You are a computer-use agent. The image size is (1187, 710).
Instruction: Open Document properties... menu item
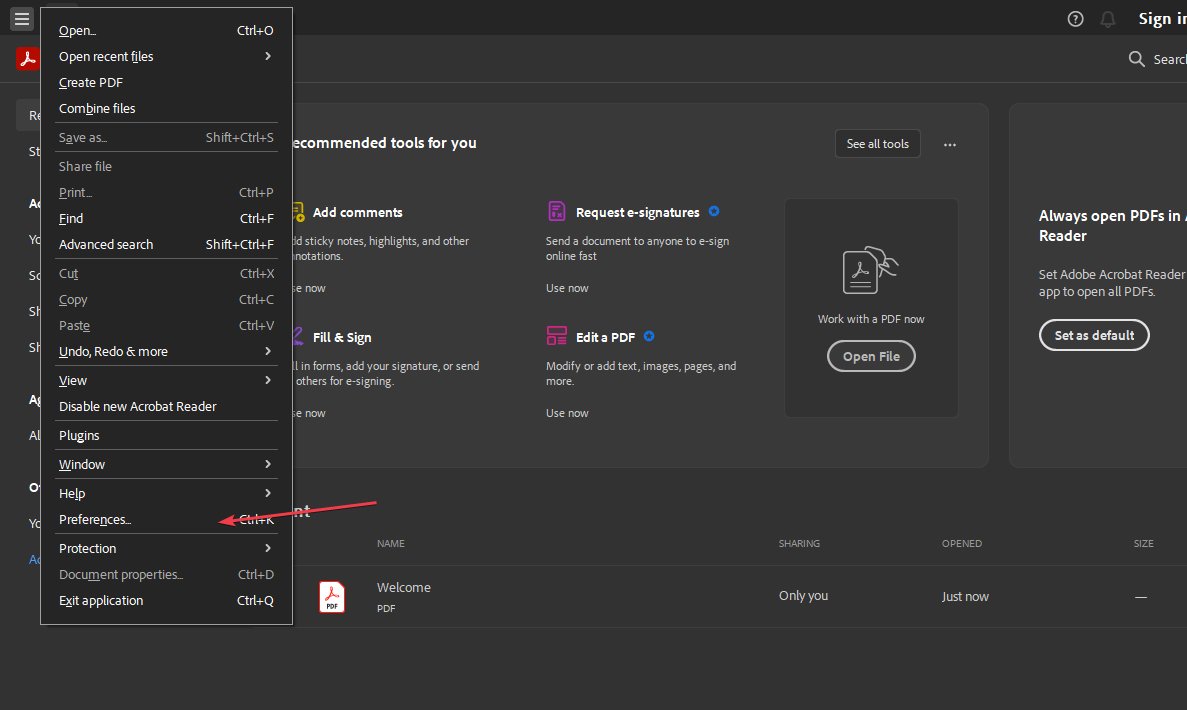[167, 575]
